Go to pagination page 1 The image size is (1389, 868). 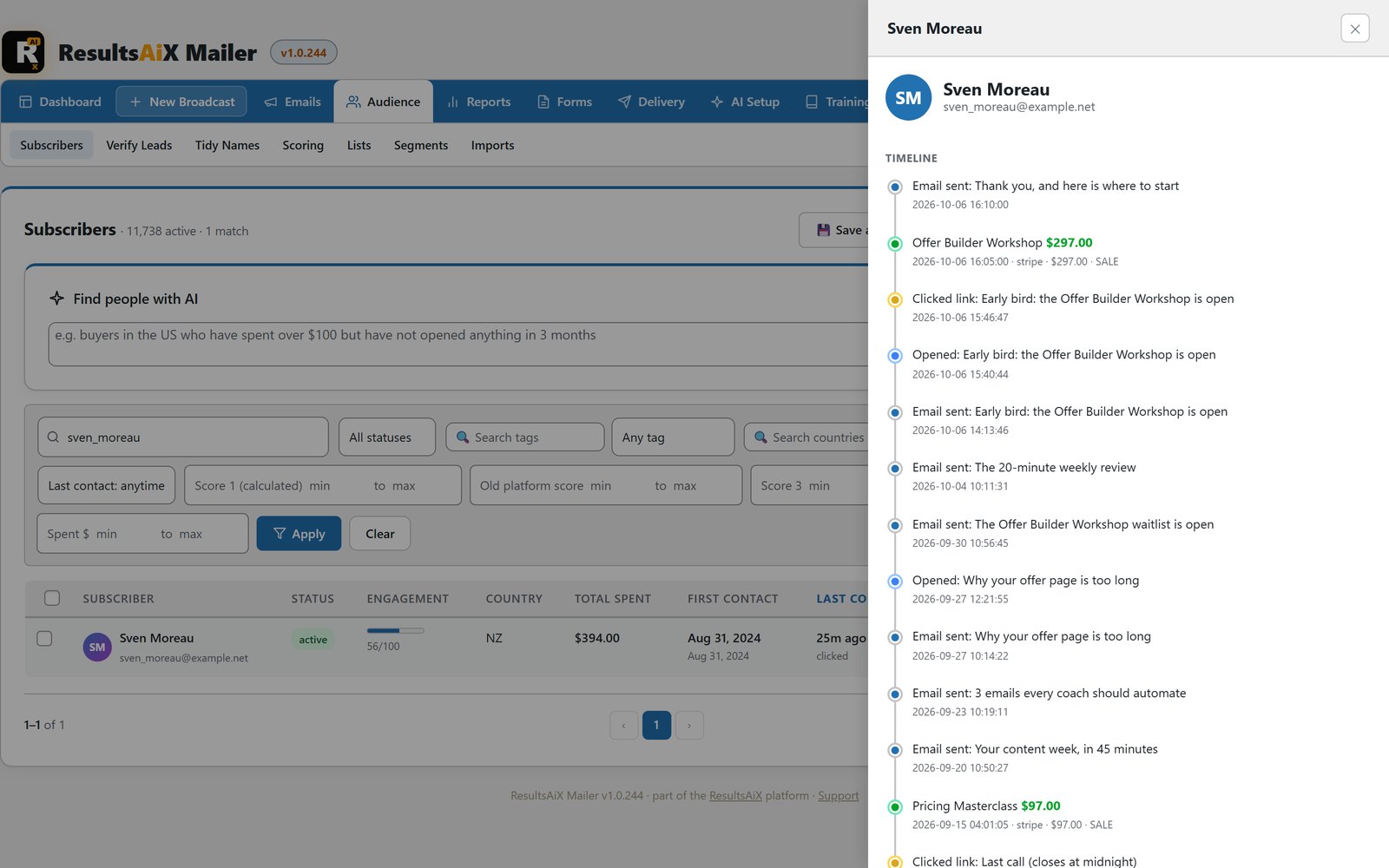[656, 725]
